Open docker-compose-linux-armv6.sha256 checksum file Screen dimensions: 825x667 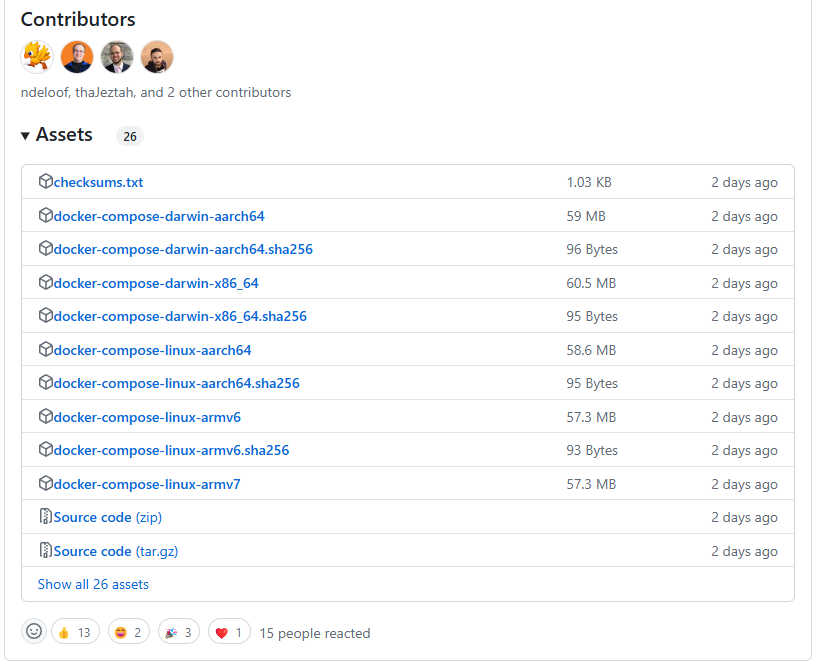(171, 450)
